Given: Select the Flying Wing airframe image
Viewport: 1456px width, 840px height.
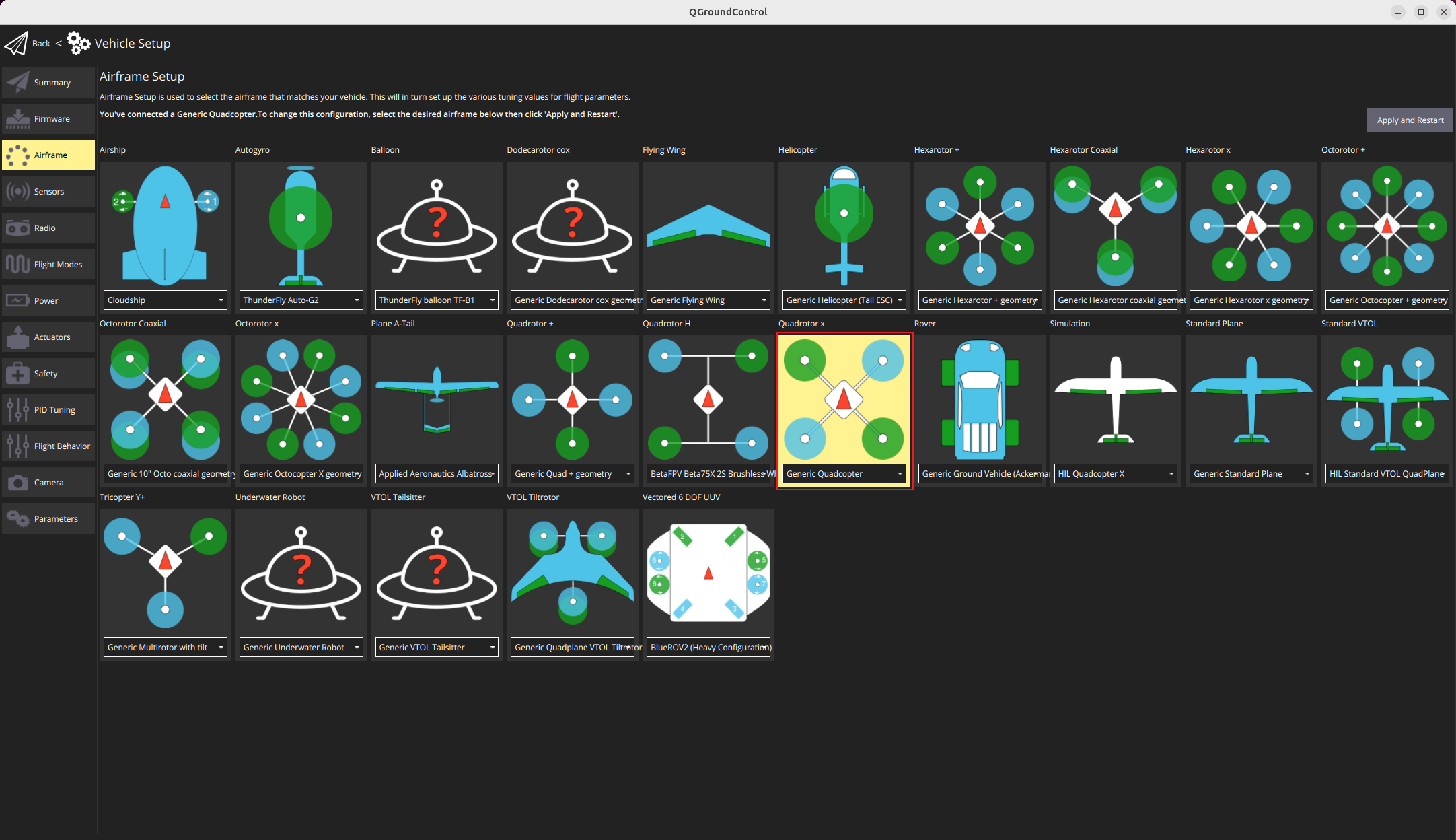Looking at the screenshot, I should click(x=708, y=225).
